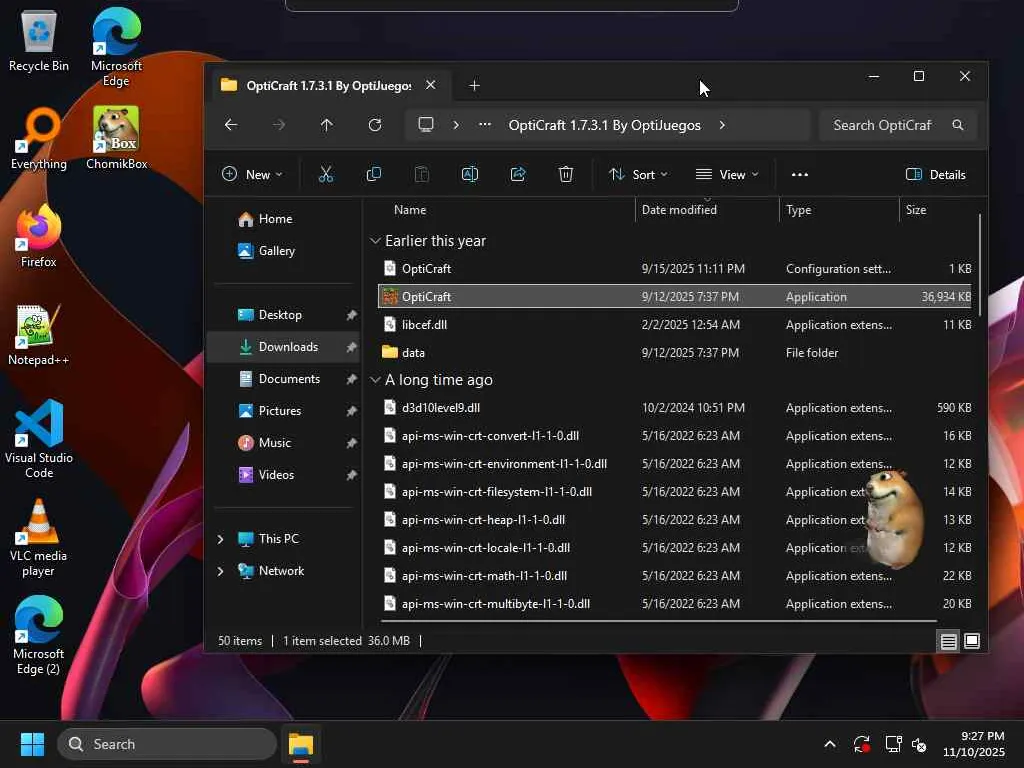Go forward with the right arrow
The width and height of the screenshot is (1024, 768).
coord(279,125)
